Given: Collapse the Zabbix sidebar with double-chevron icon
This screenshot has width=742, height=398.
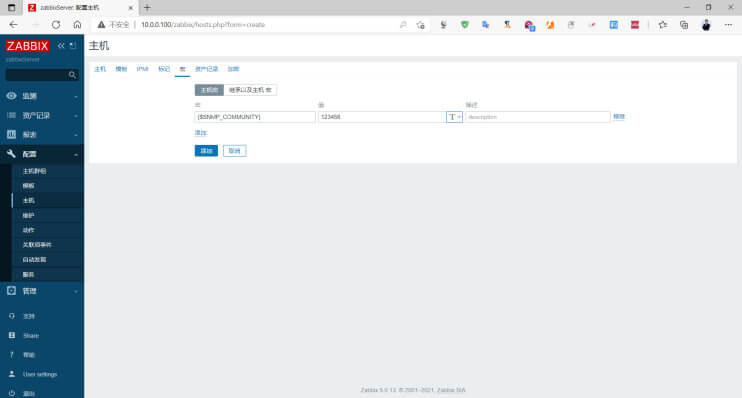Looking at the screenshot, I should [x=61, y=46].
